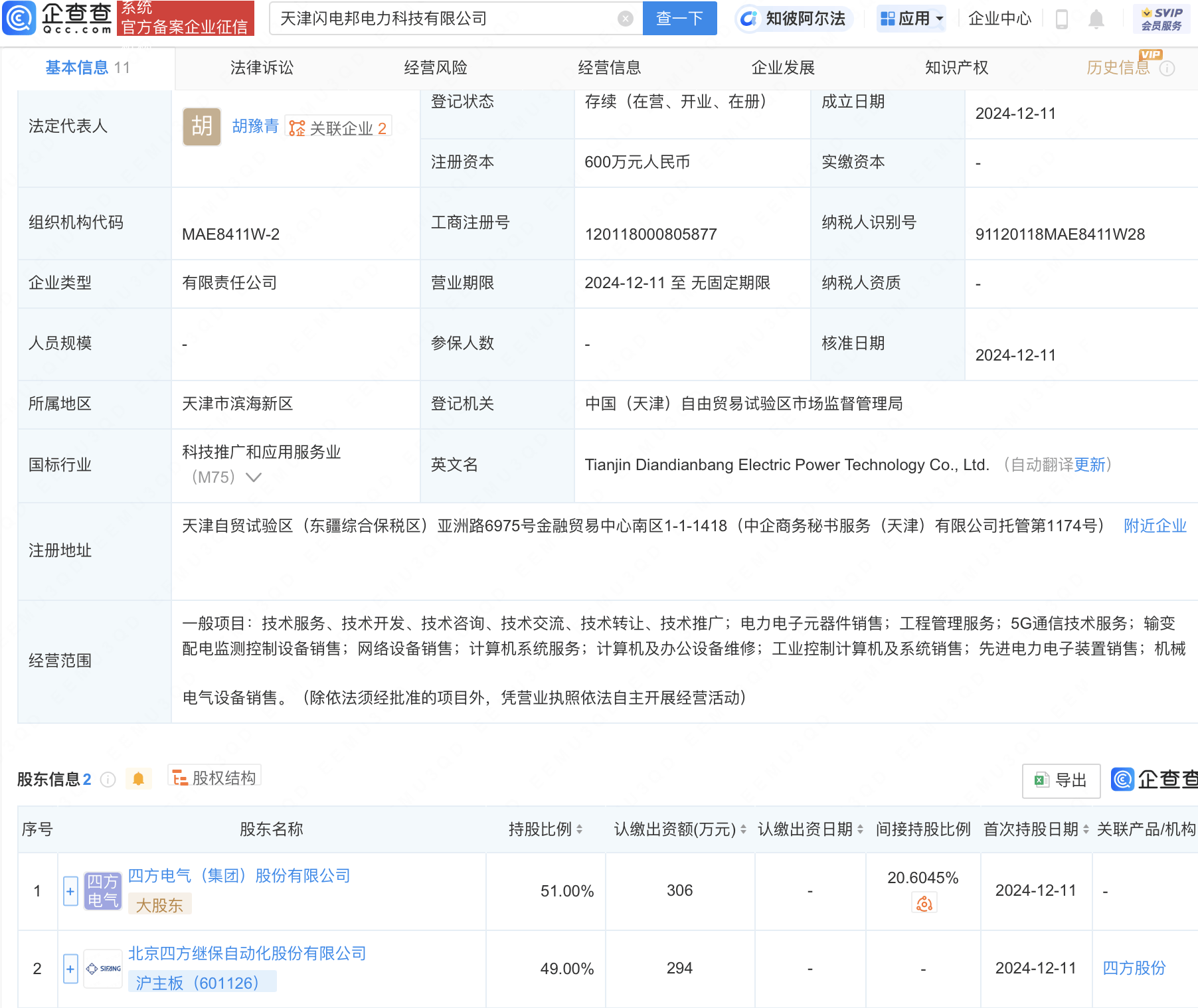
Task: Click 附近企业 next to the address
Action: tap(1155, 526)
